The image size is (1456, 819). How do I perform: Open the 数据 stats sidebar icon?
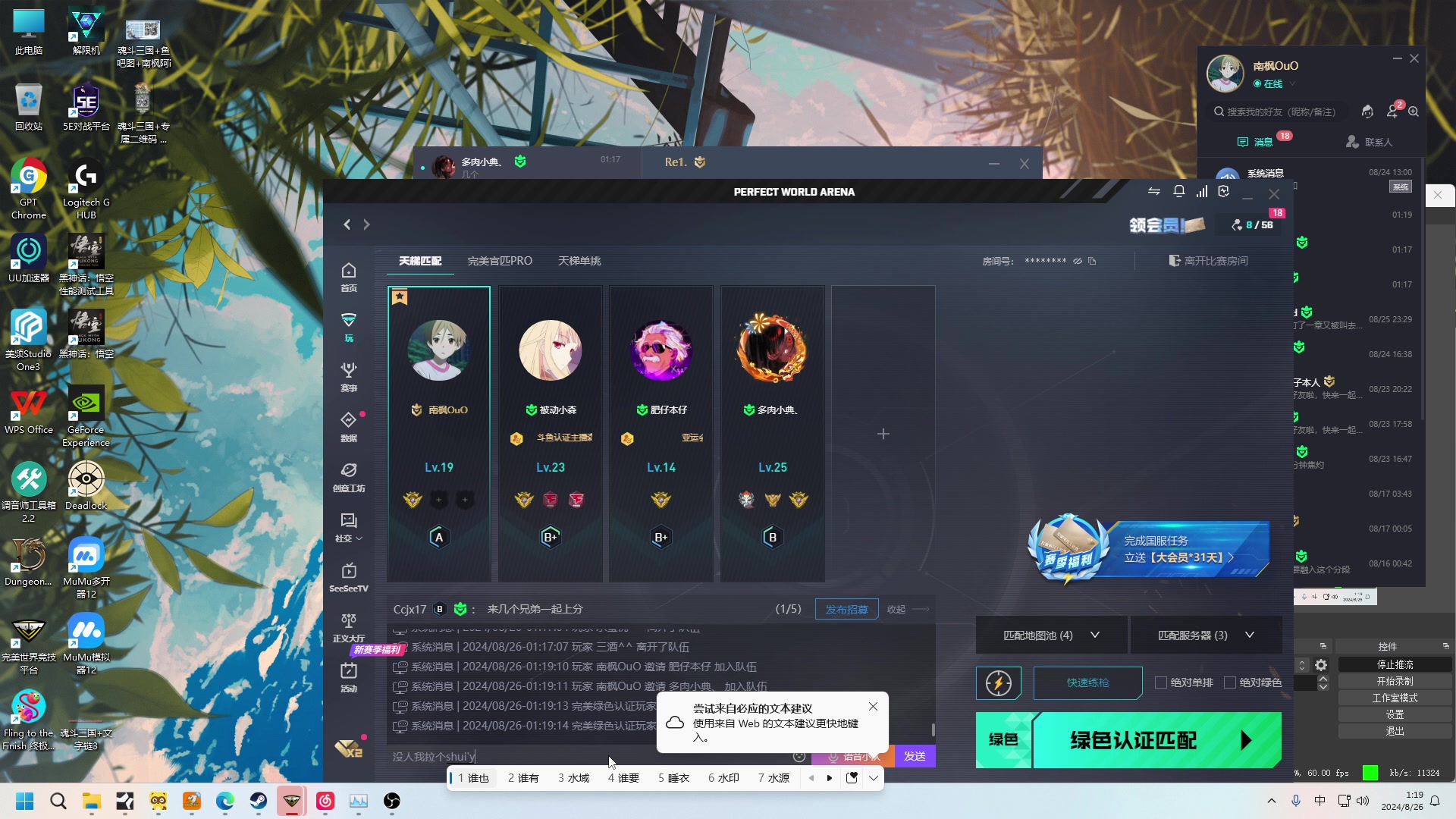tap(348, 426)
